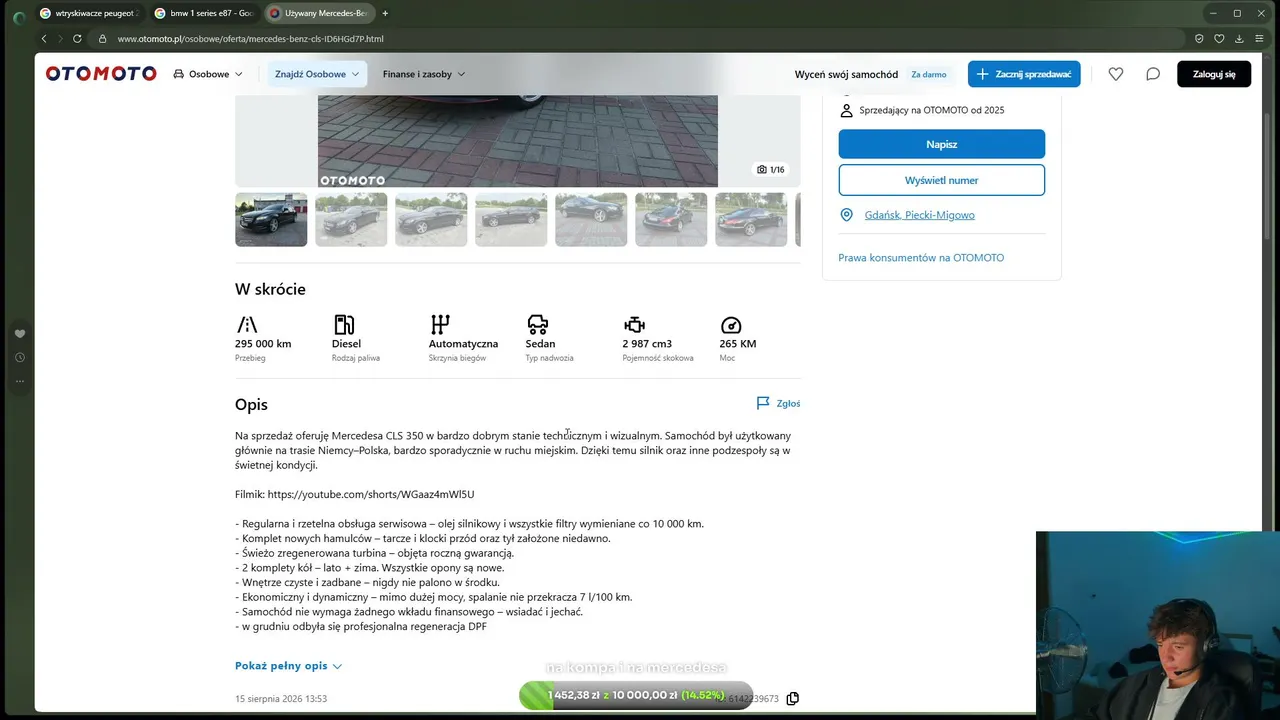
Task: Switch to the wtryskiwacze peugeot tab
Action: point(89,13)
